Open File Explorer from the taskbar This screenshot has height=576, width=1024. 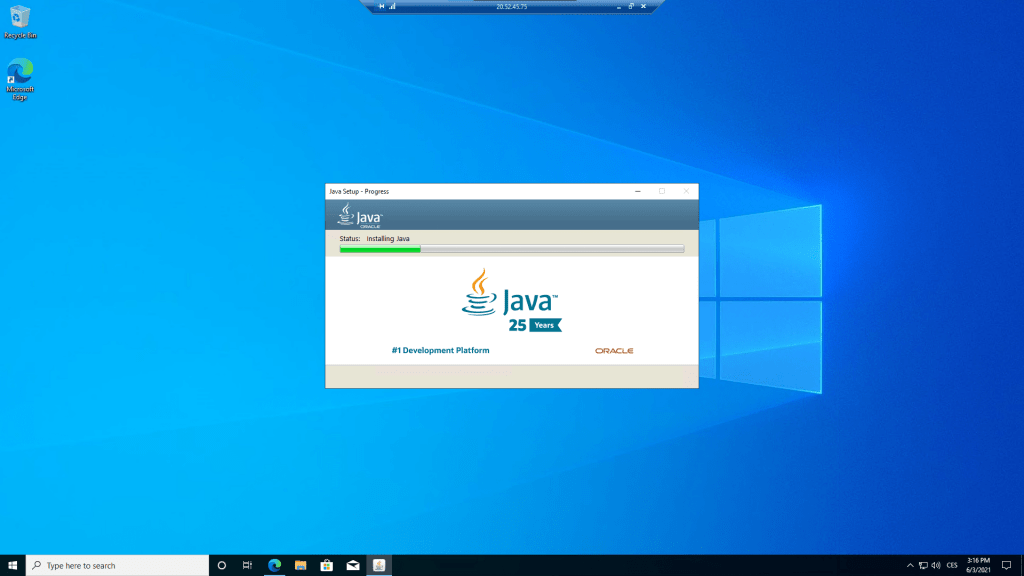point(300,565)
